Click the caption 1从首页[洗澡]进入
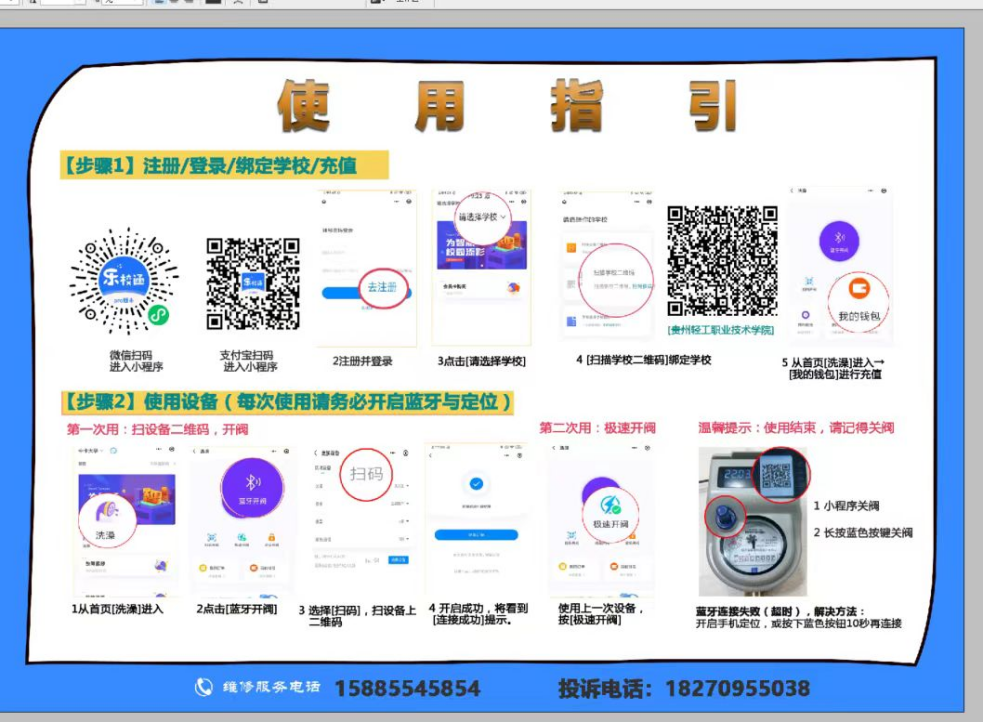The width and height of the screenshot is (983, 722). [117, 609]
